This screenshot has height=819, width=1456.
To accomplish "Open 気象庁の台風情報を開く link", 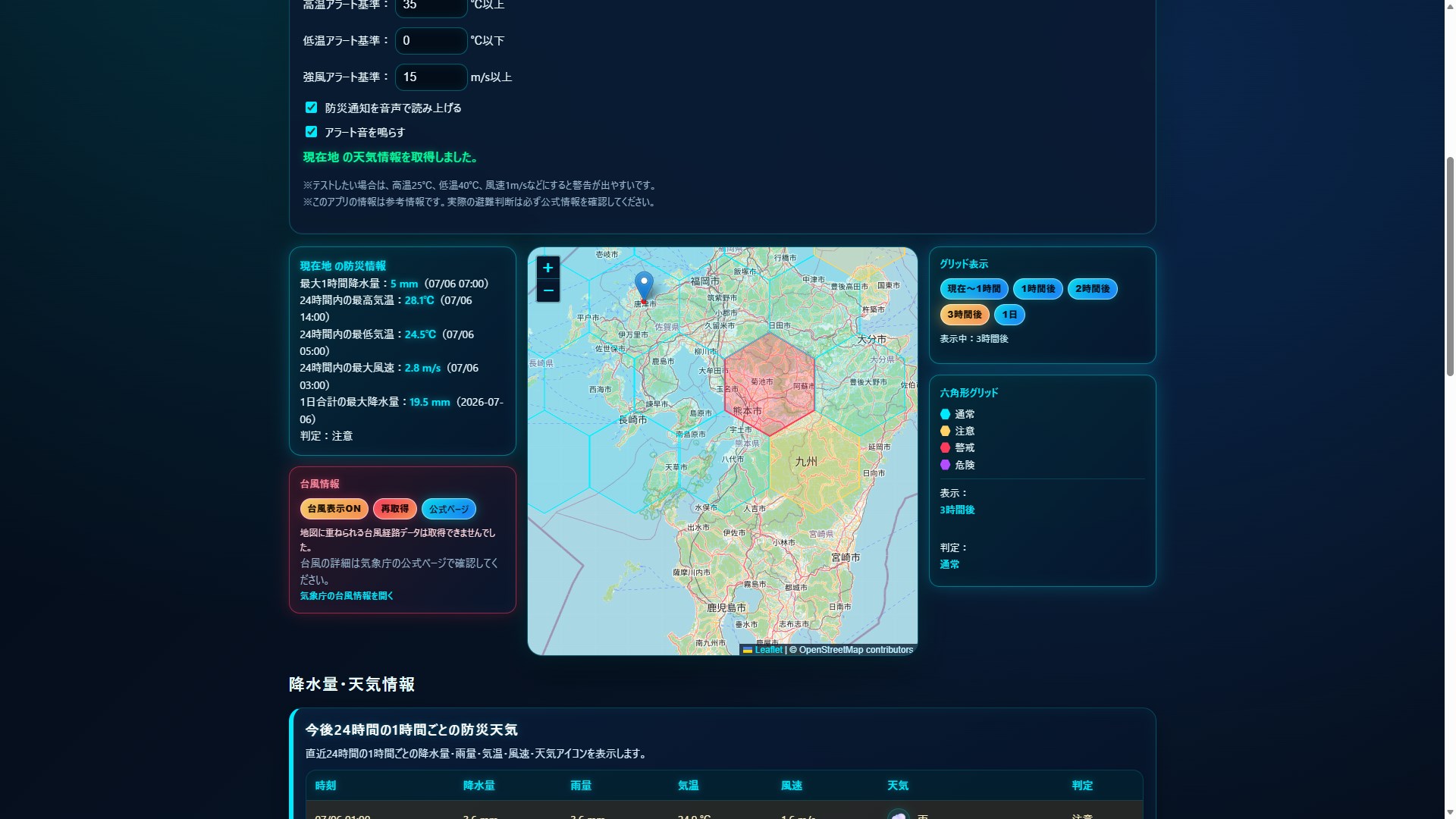I will [x=347, y=596].
